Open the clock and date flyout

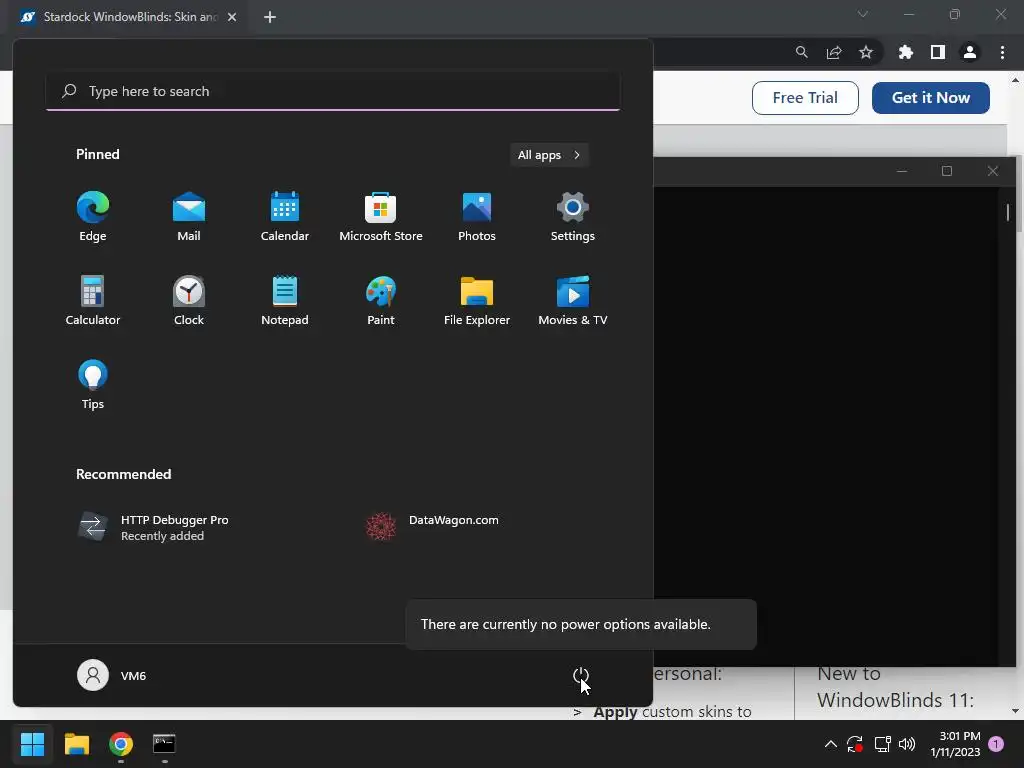955,744
